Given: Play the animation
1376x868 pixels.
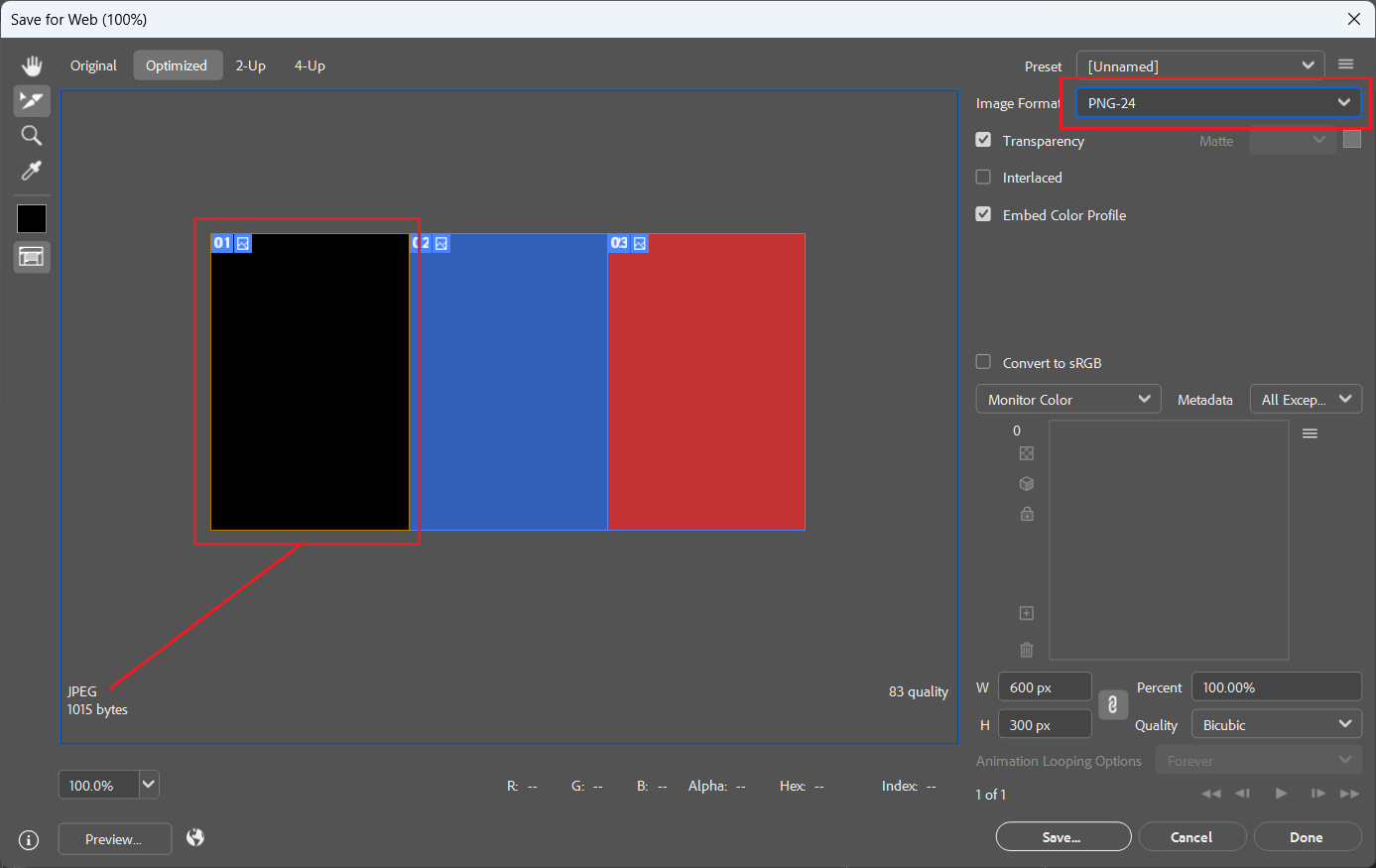Looking at the screenshot, I should (x=1282, y=794).
